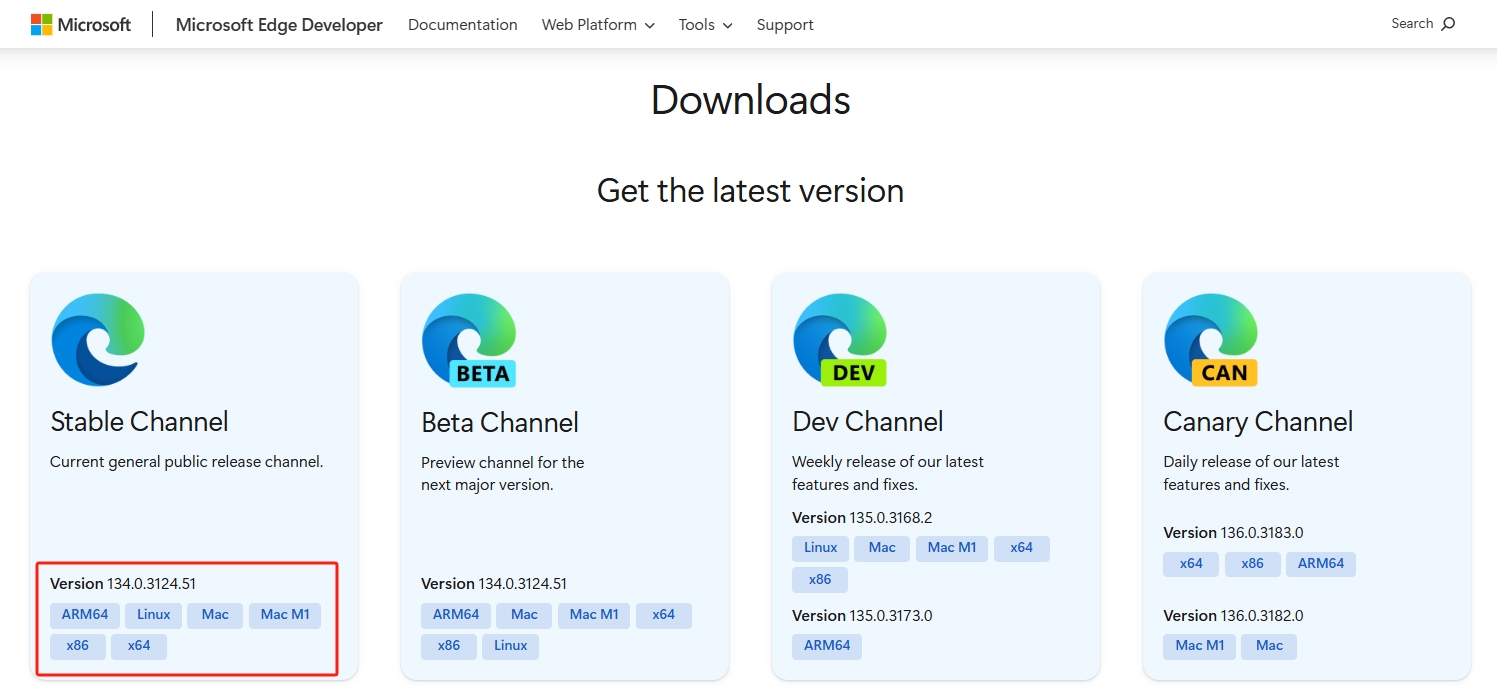
Task: Download Dev Channel x86 build
Action: (x=820, y=579)
